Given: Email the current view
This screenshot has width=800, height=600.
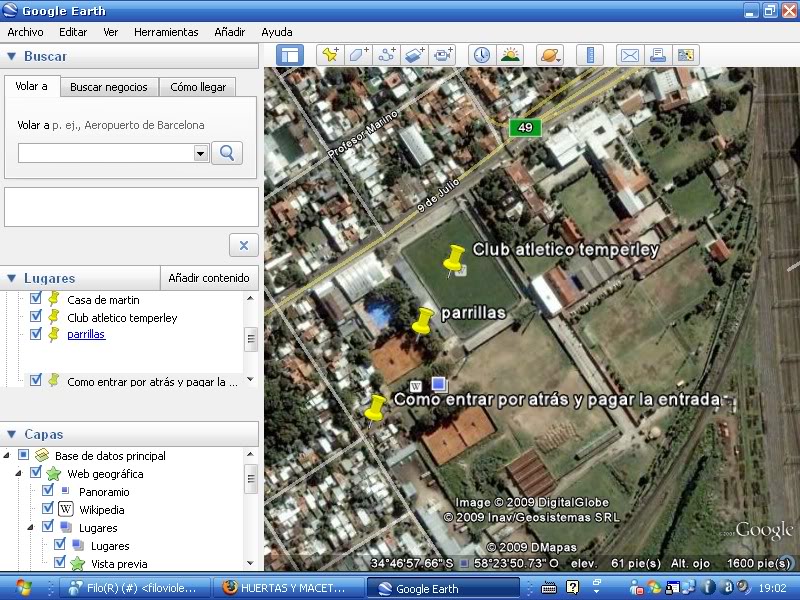Looking at the screenshot, I should 630,55.
